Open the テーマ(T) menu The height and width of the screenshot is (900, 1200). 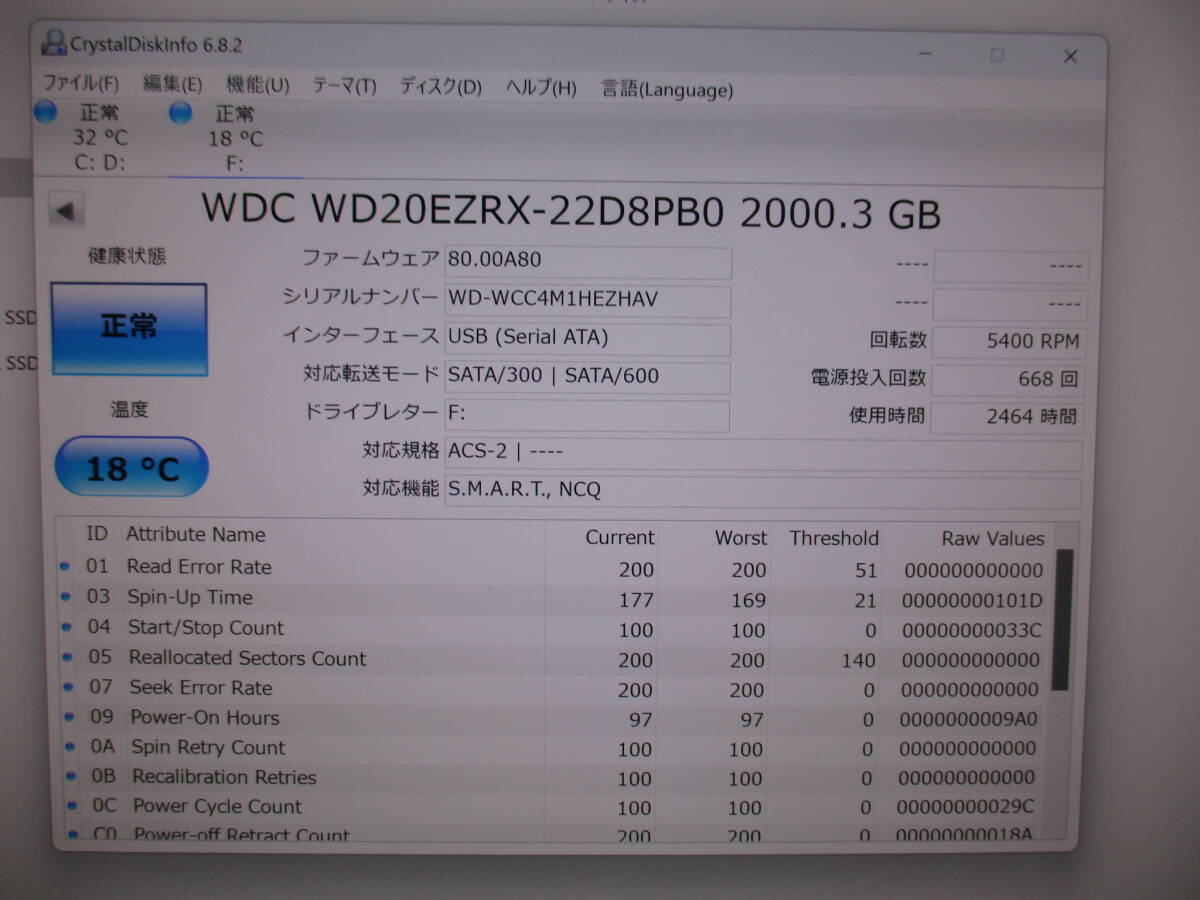tap(344, 87)
